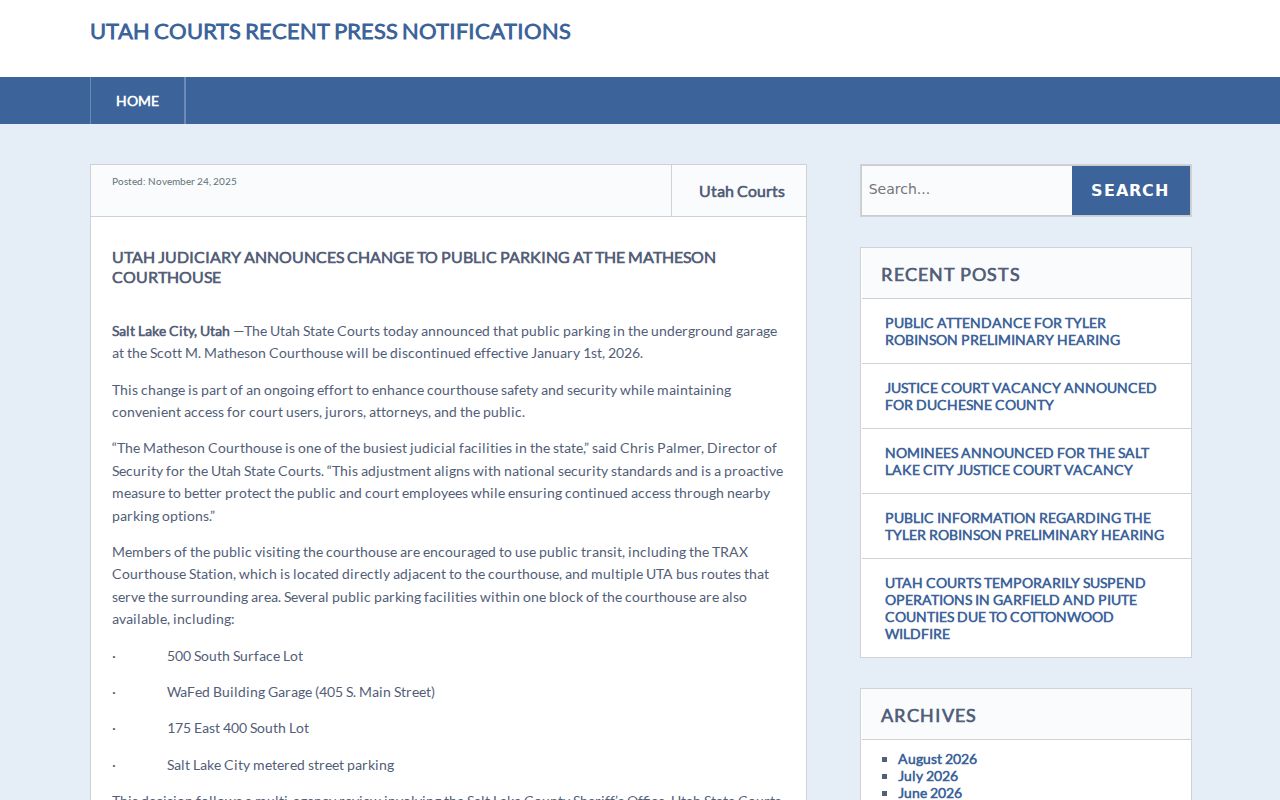Open Public Attendance for Tyler Robinson post
The width and height of the screenshot is (1280, 800).
point(1002,331)
